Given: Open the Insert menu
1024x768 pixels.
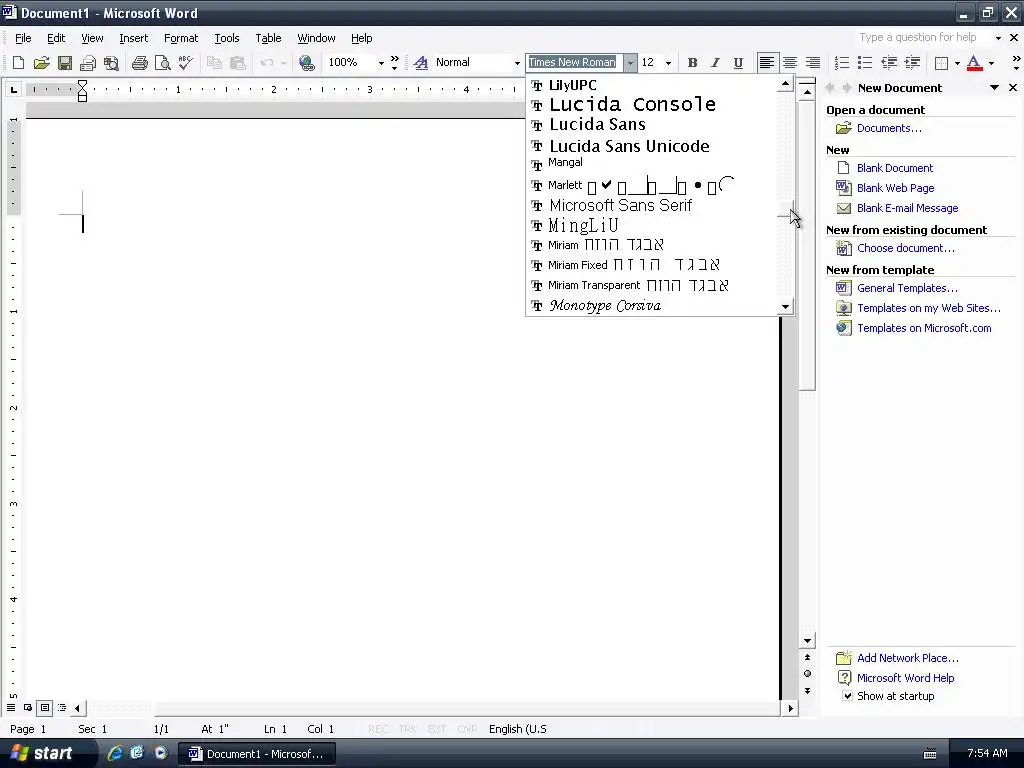Looking at the screenshot, I should pos(133,38).
